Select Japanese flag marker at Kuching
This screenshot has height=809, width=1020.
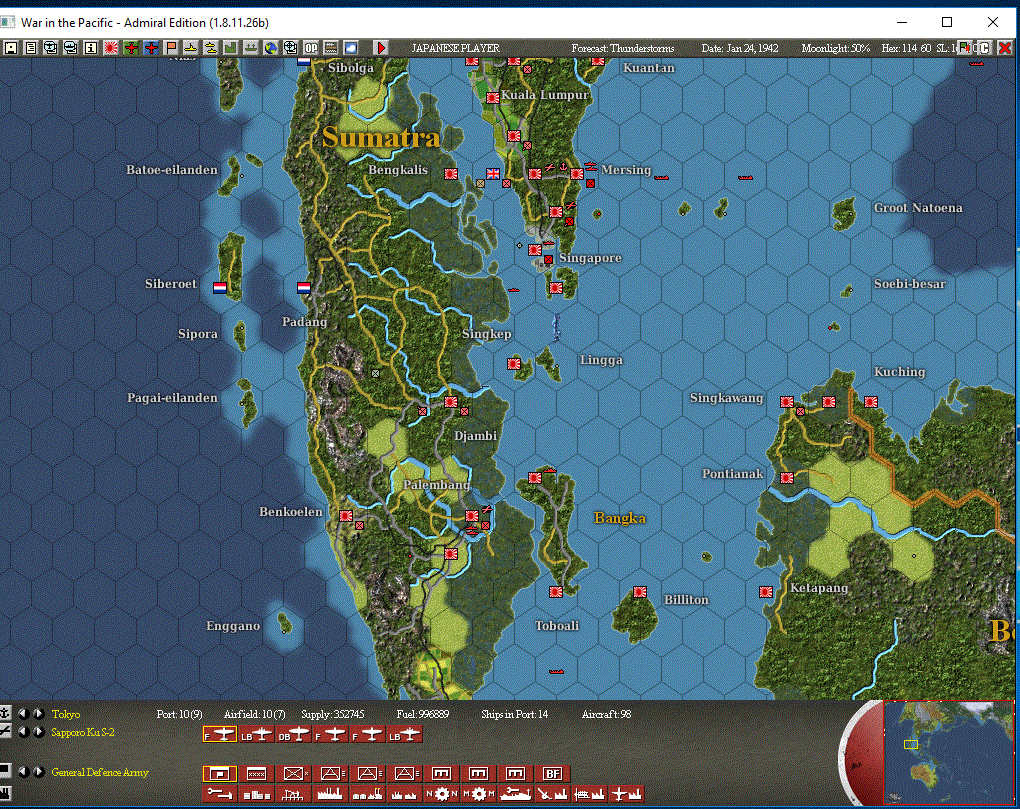click(871, 402)
